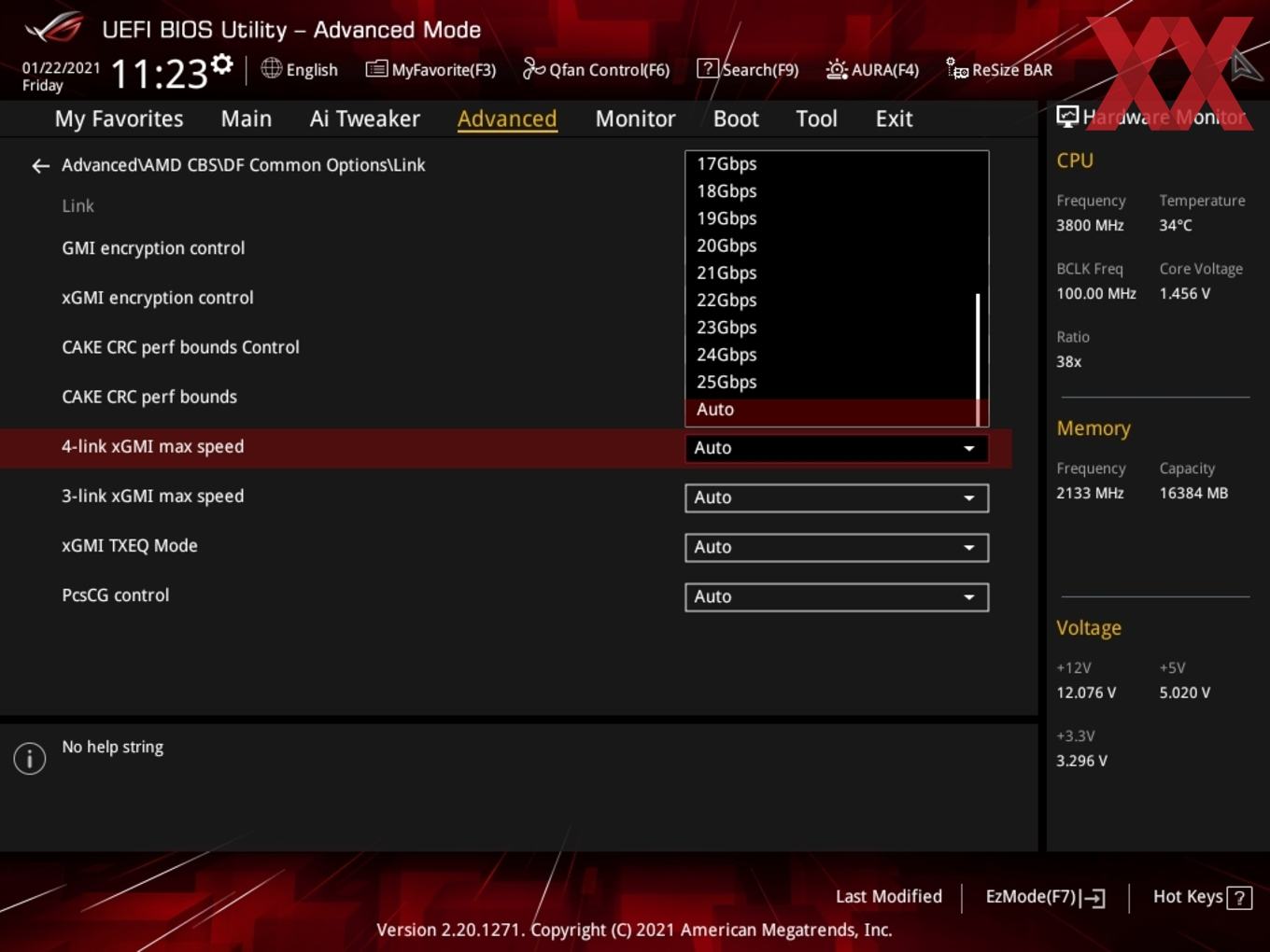The image size is (1270, 952).
Task: Click the info icon beside help text
Action: click(x=30, y=758)
